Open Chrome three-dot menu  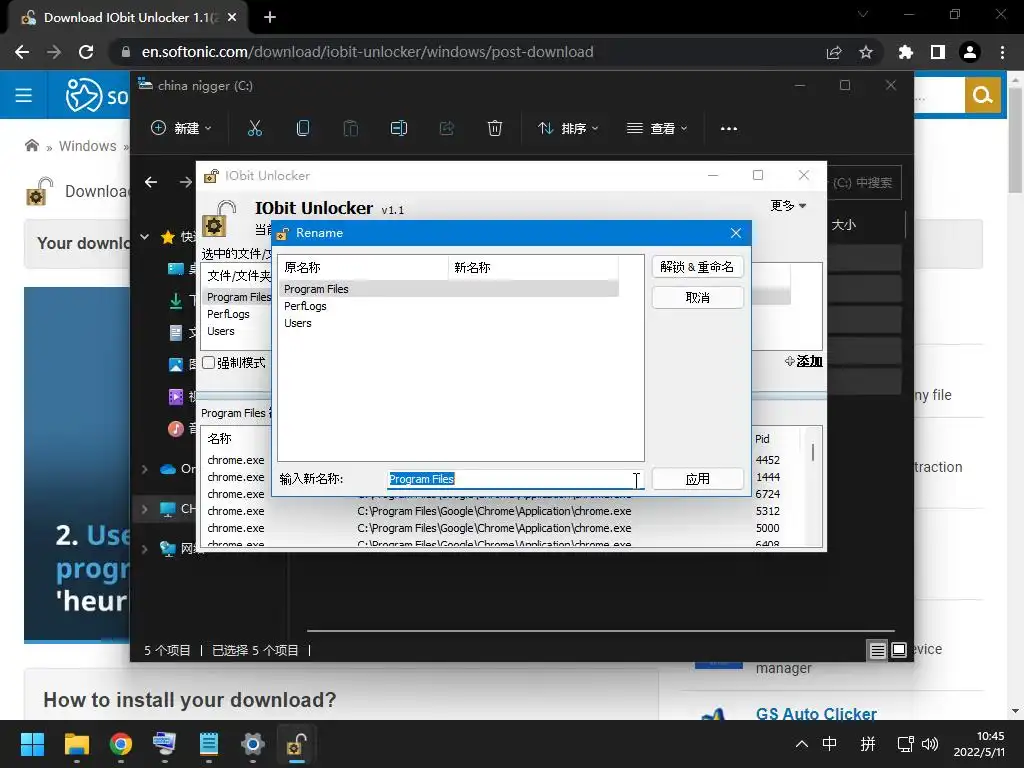click(1002, 52)
